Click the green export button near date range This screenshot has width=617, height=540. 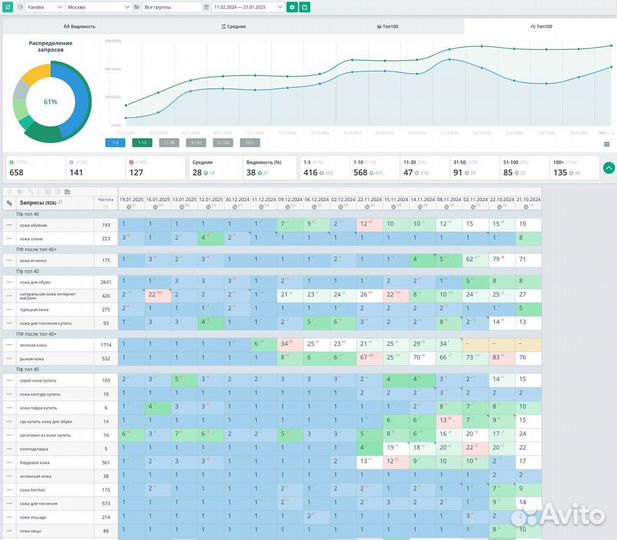tap(292, 7)
